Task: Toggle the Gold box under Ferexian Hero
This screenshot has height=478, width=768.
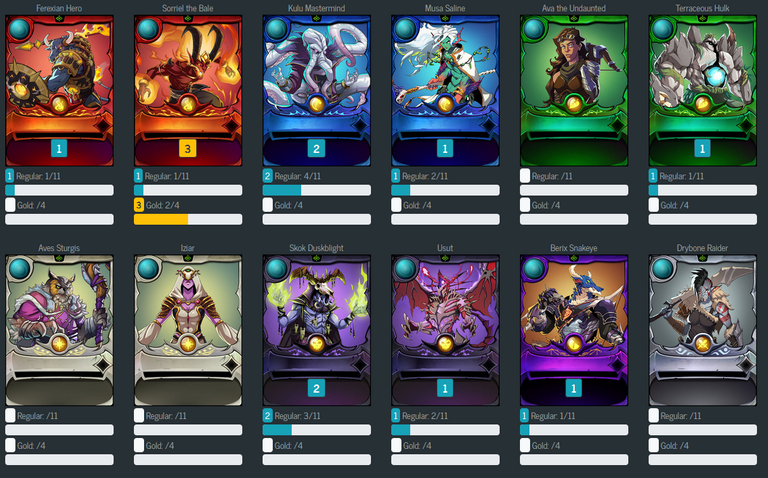Action: click(10, 205)
